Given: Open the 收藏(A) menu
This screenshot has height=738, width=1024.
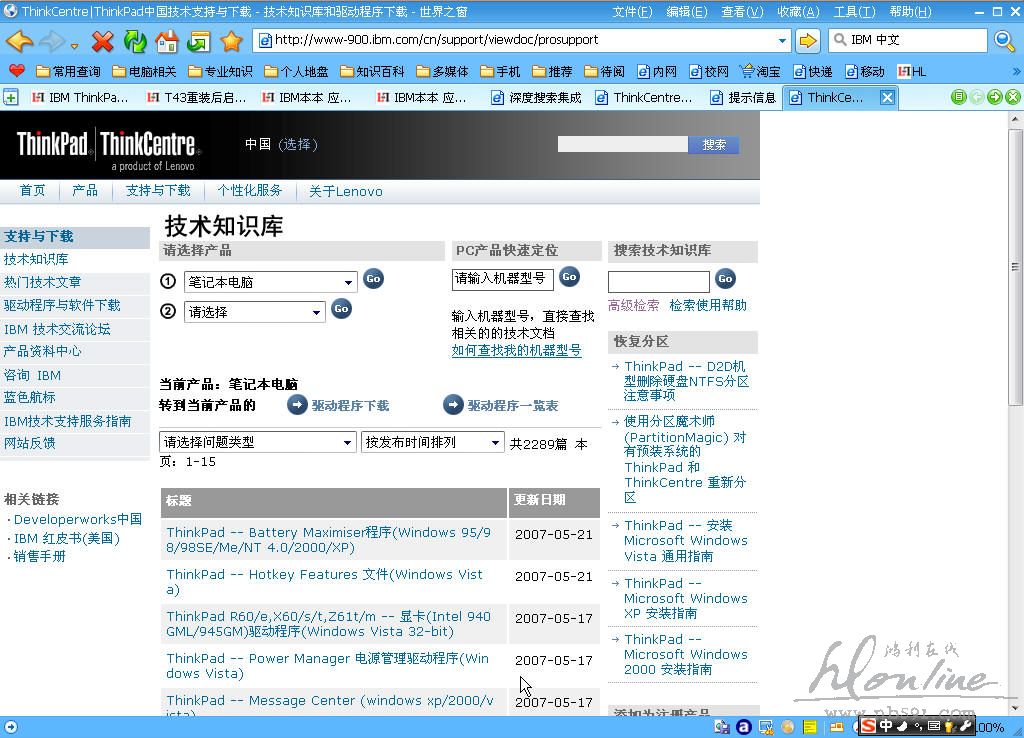Looking at the screenshot, I should 797,12.
